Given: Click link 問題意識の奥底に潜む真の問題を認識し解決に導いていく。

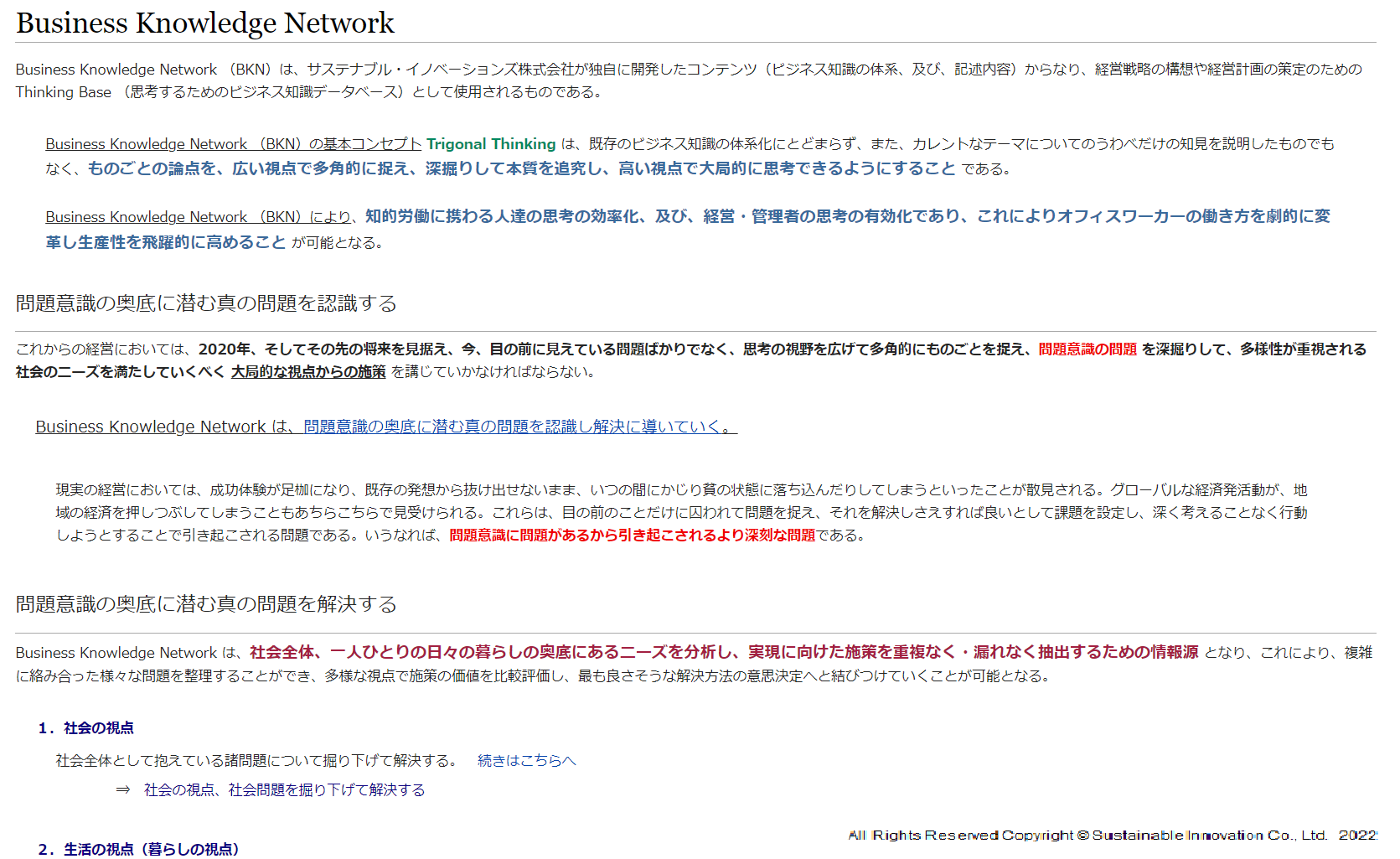Looking at the screenshot, I should tap(520, 427).
